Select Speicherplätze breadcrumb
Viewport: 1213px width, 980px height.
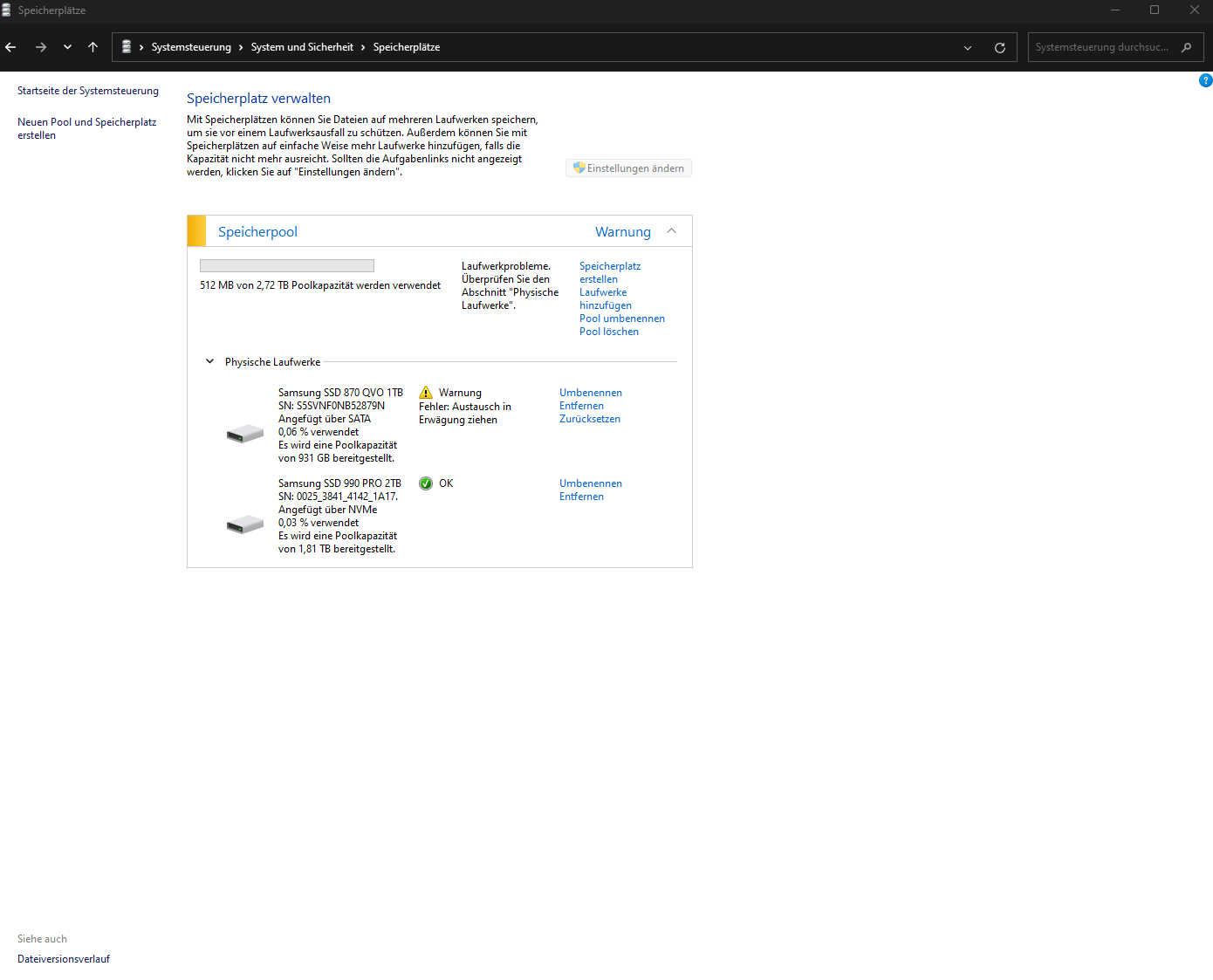[407, 47]
